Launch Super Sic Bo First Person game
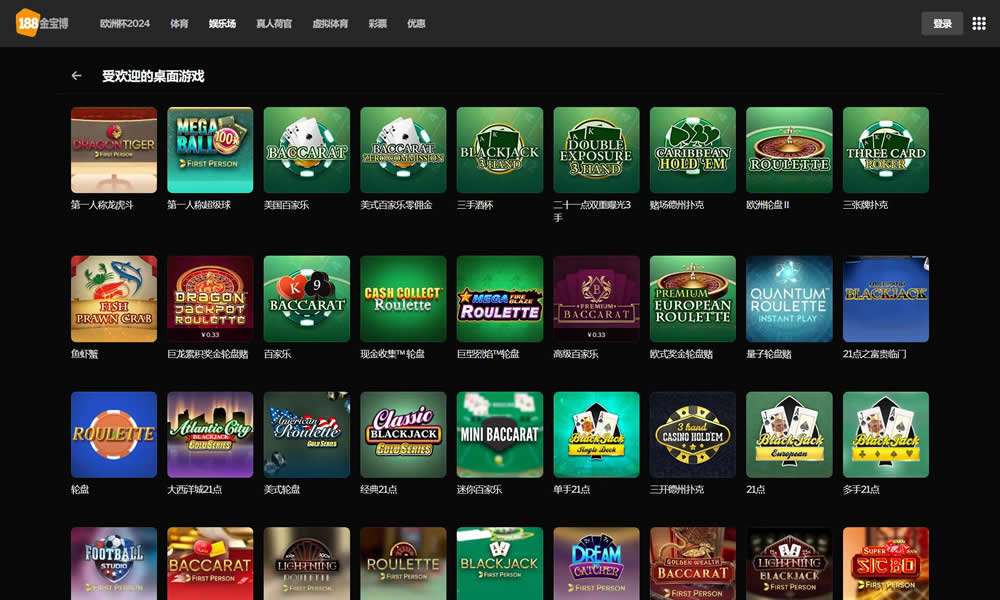The image size is (1000, 600). (886, 564)
